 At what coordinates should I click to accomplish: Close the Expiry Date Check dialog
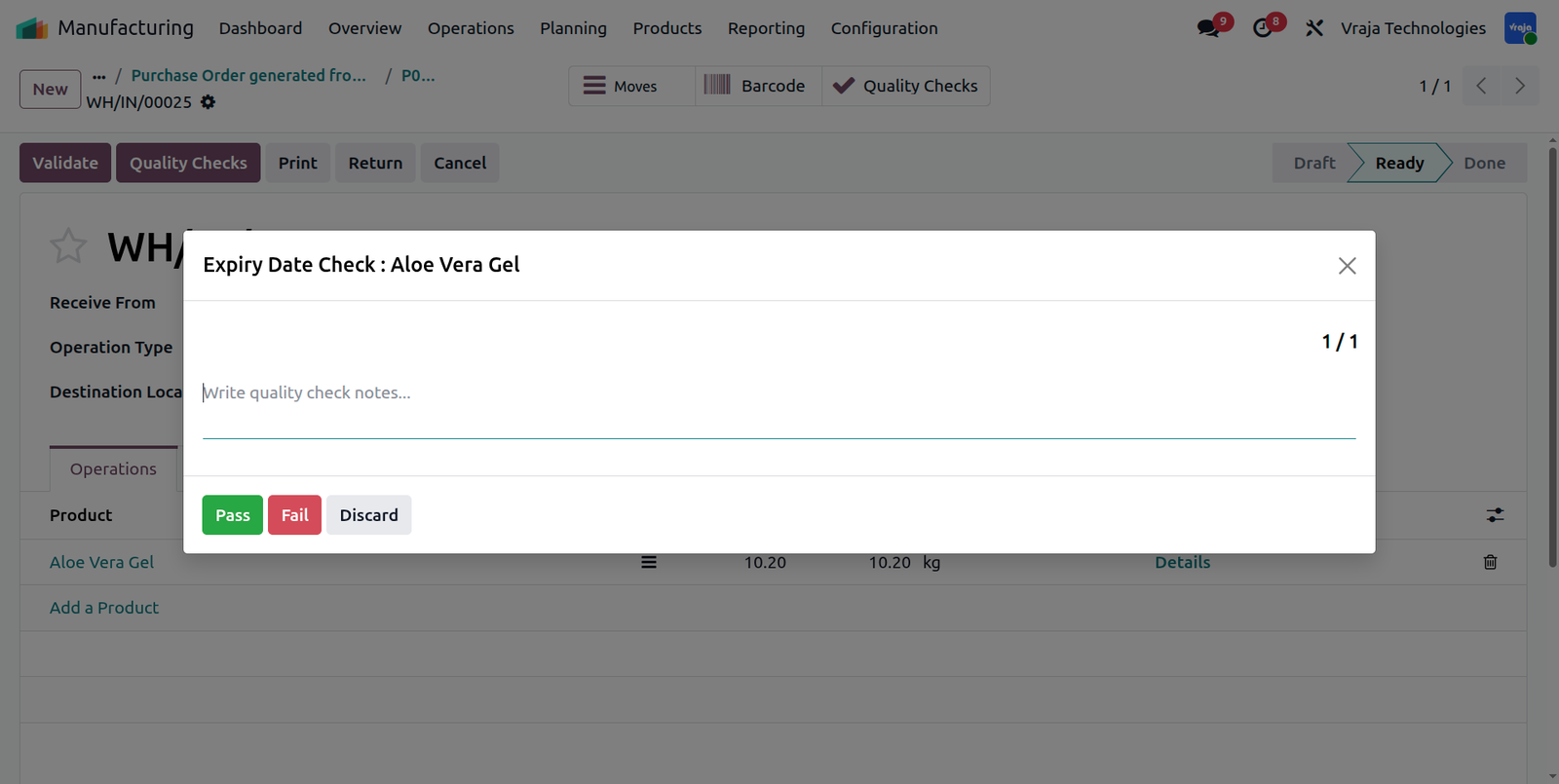[1347, 266]
